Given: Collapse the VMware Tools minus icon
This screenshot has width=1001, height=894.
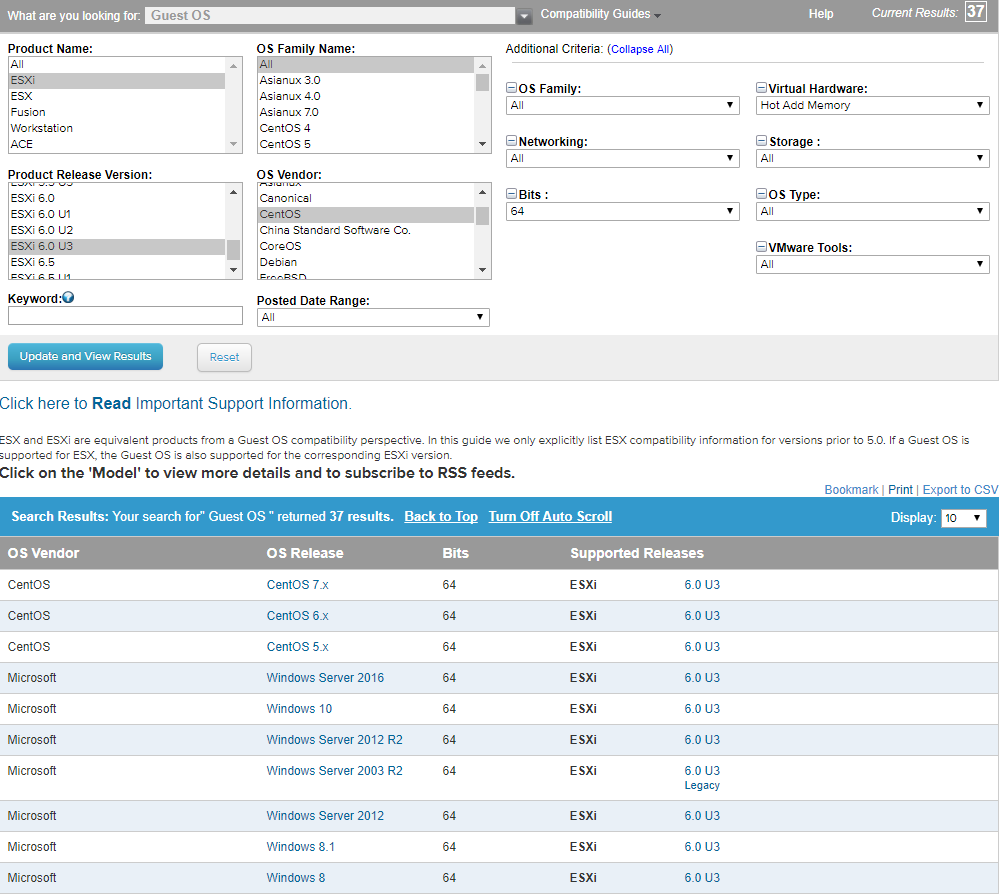Looking at the screenshot, I should 761,248.
